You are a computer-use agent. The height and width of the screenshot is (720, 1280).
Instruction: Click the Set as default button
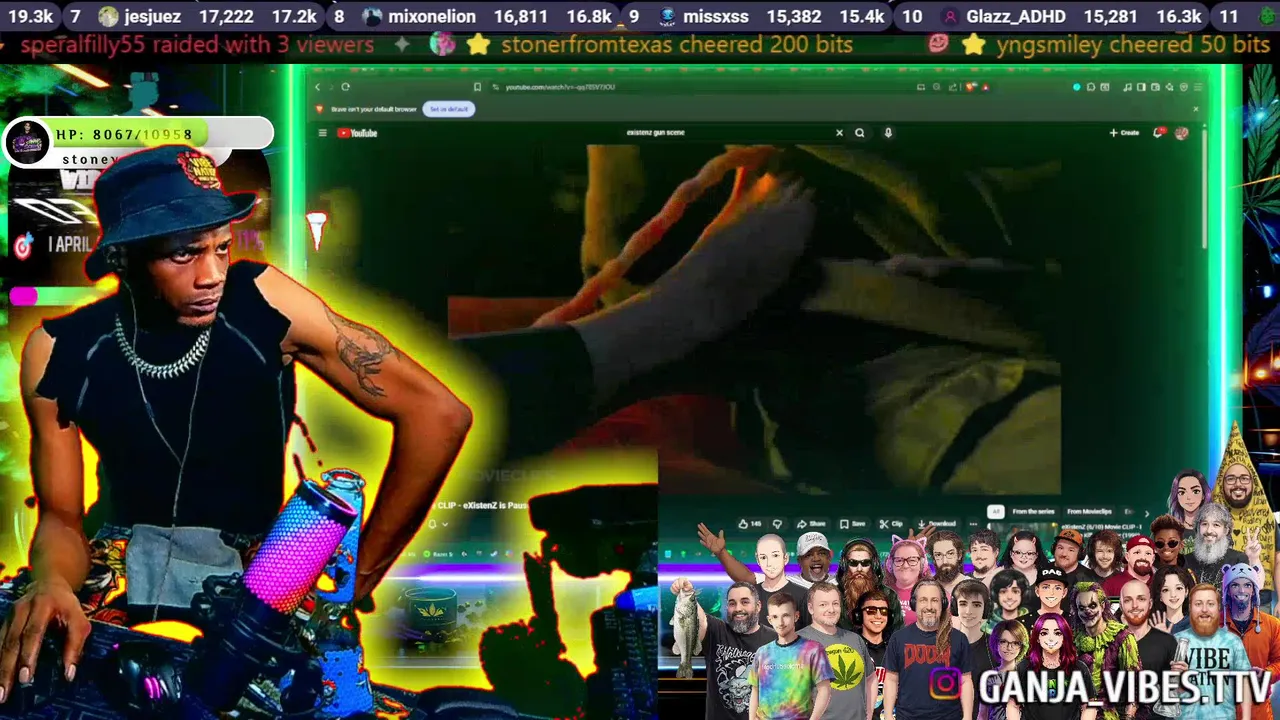449,109
